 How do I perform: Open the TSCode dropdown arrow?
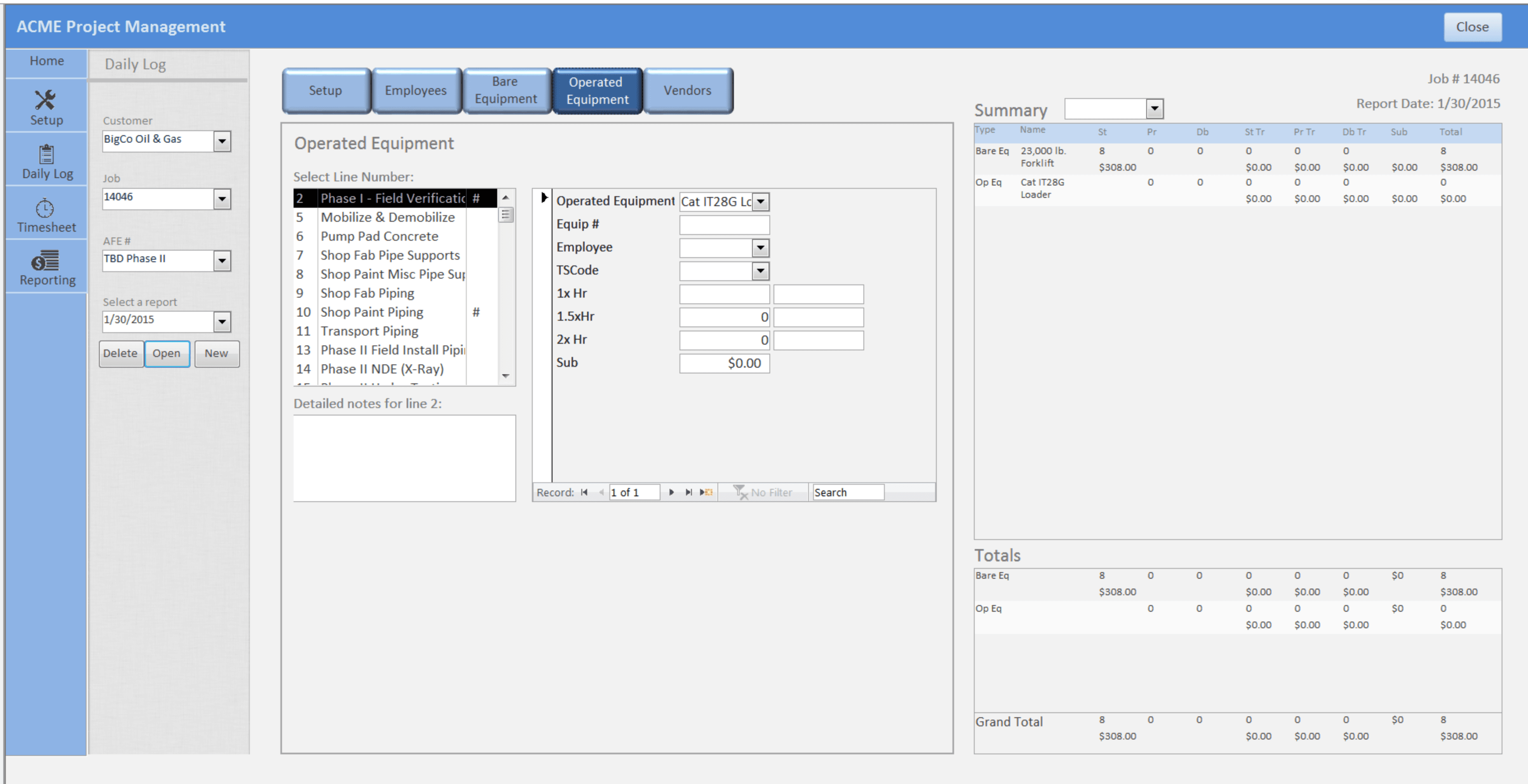[760, 271]
